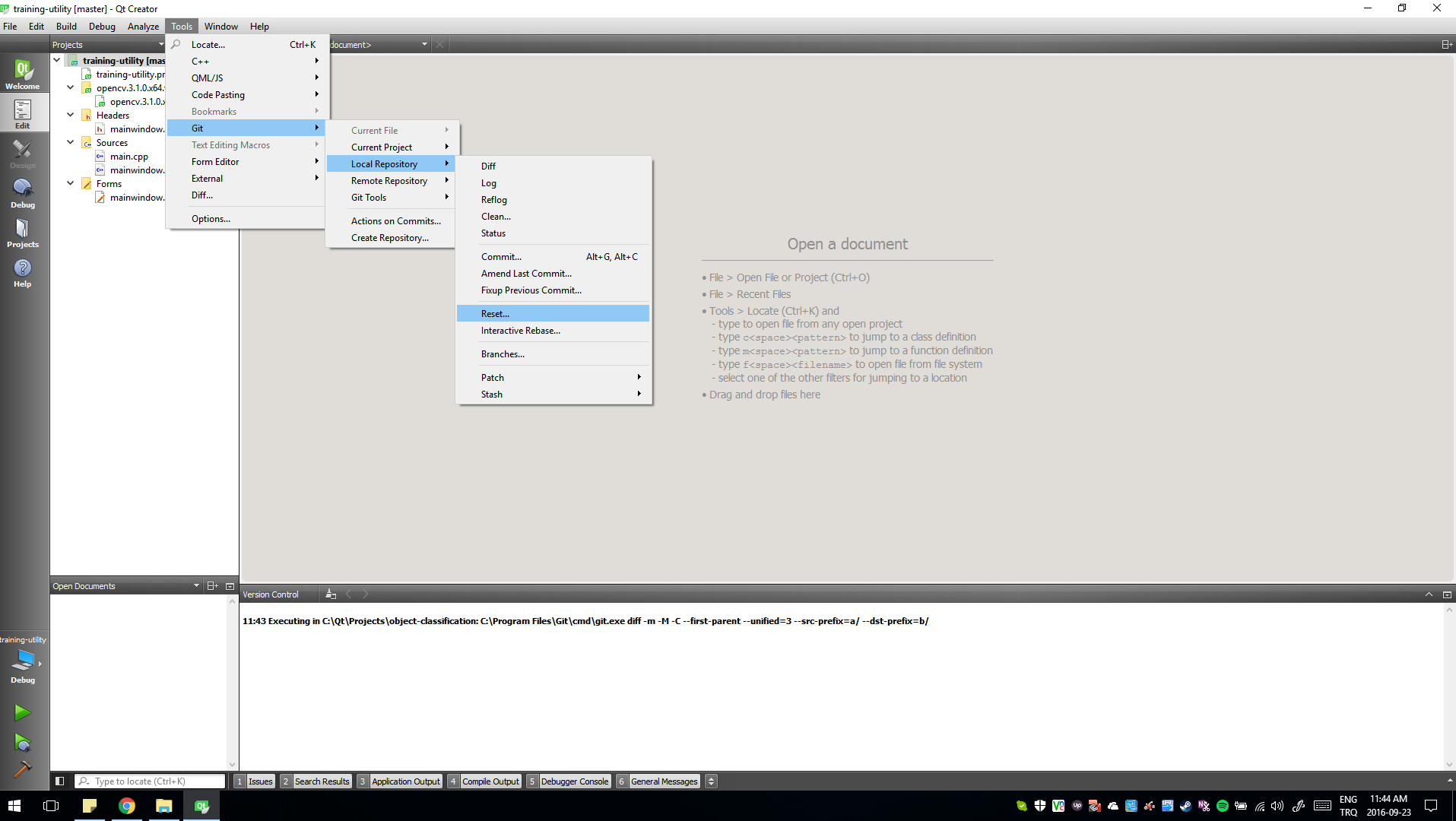Clear the Version Control output
This screenshot has height=821, width=1456.
pos(331,594)
